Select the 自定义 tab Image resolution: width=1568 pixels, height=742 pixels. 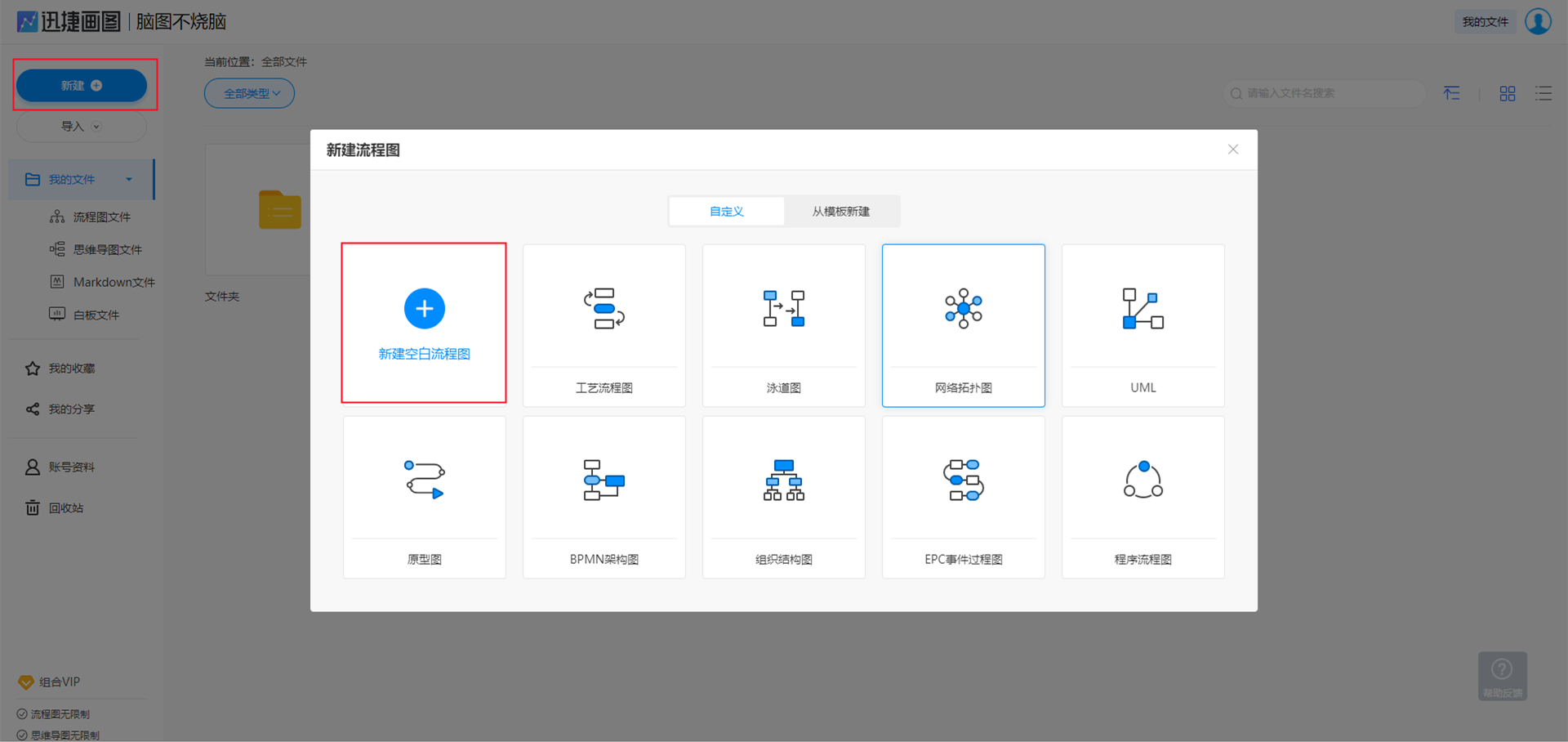pyautogui.click(x=726, y=212)
